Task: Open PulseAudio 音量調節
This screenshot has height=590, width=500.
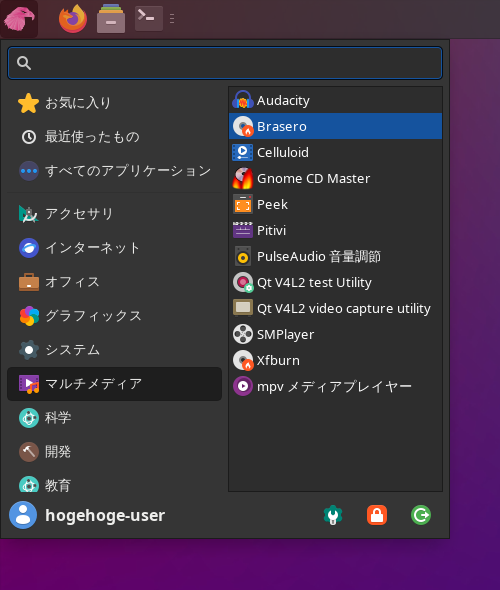Action: (x=335, y=256)
